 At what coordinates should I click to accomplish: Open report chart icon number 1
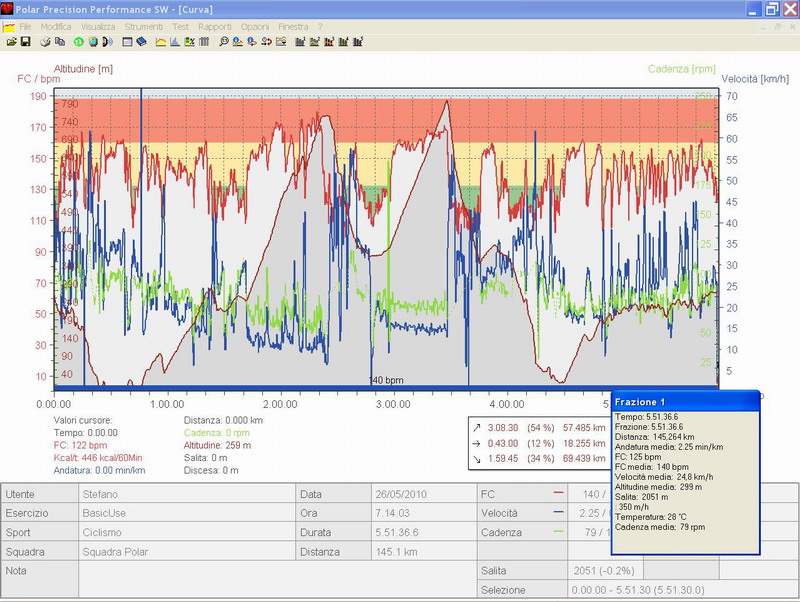(x=300, y=42)
